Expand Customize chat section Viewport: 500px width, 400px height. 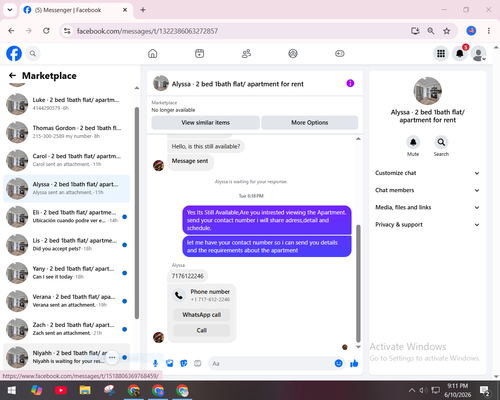(428, 173)
